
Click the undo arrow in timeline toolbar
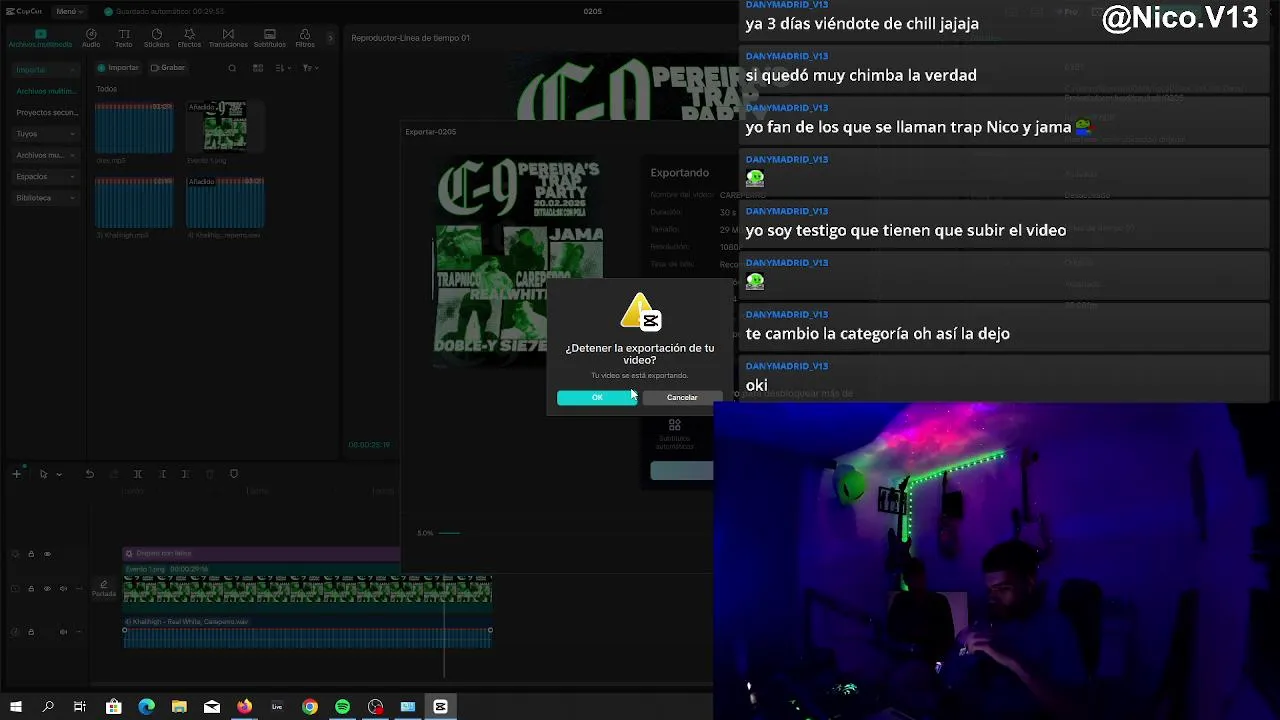89,474
